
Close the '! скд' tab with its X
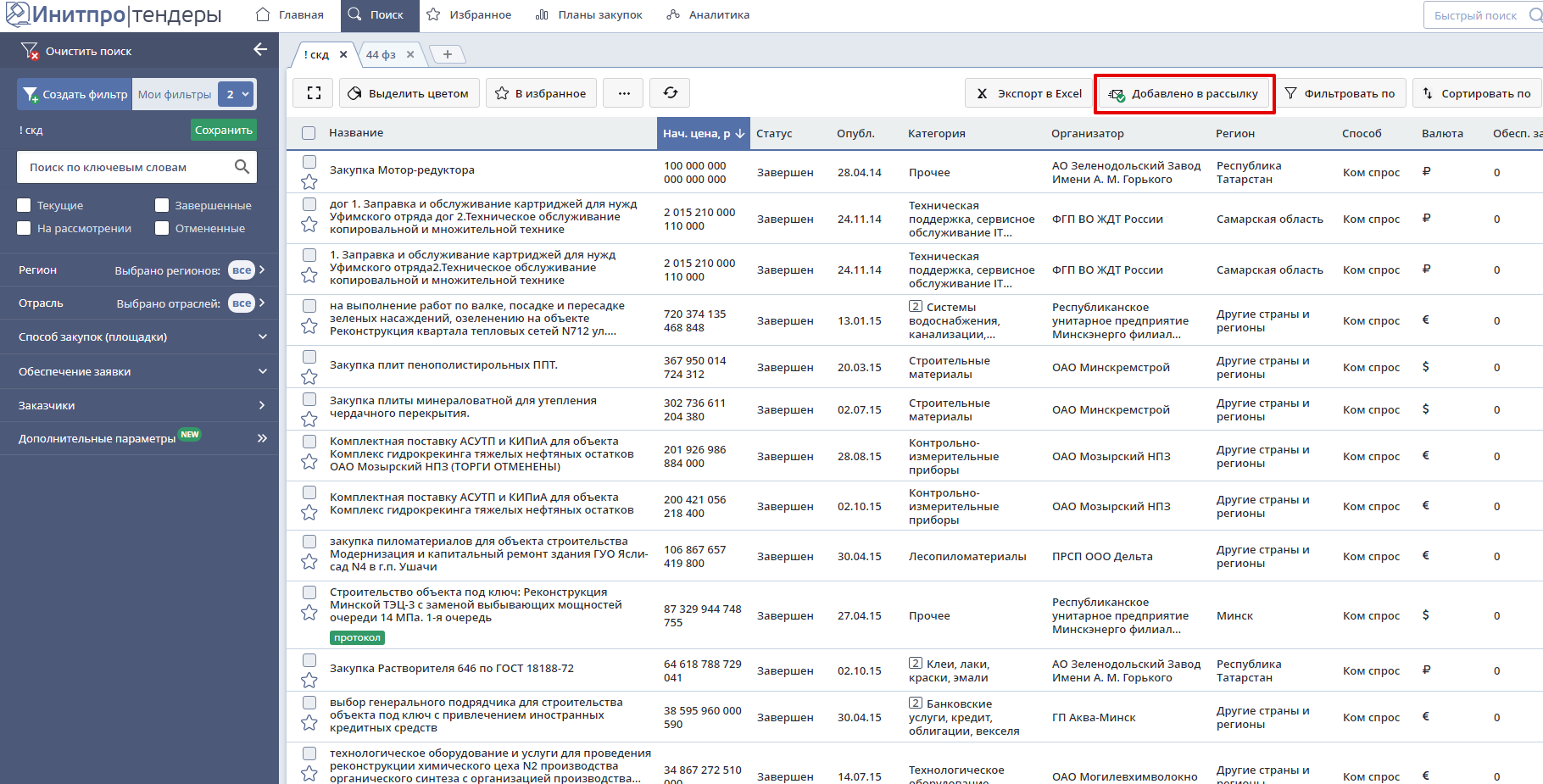[343, 54]
